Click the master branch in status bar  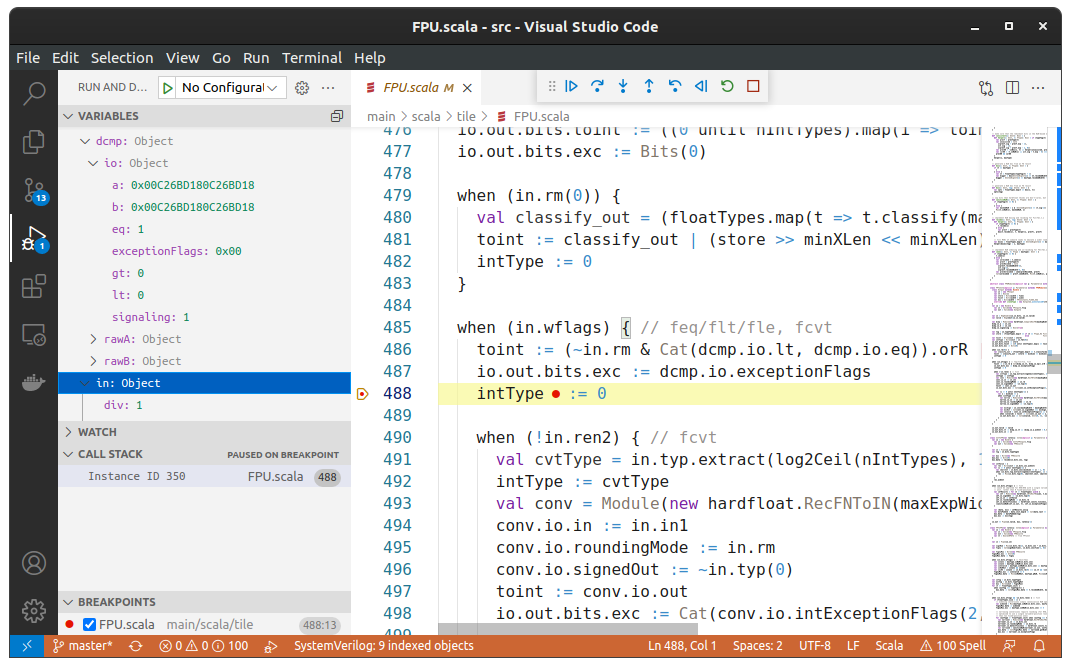coord(82,646)
